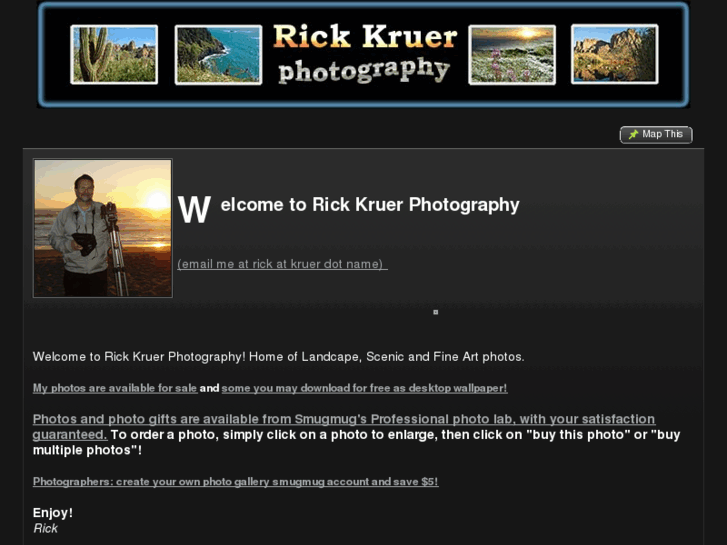Click the email me at rick link
Screen dimensions: 727x545
click(282, 264)
